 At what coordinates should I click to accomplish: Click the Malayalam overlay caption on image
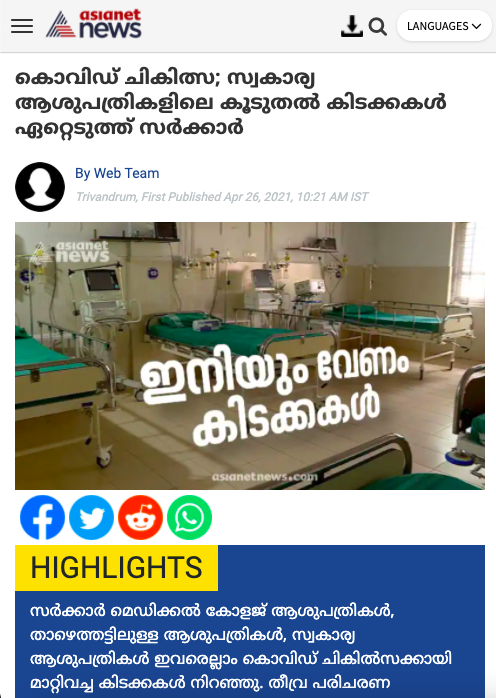pyautogui.click(x=274, y=396)
